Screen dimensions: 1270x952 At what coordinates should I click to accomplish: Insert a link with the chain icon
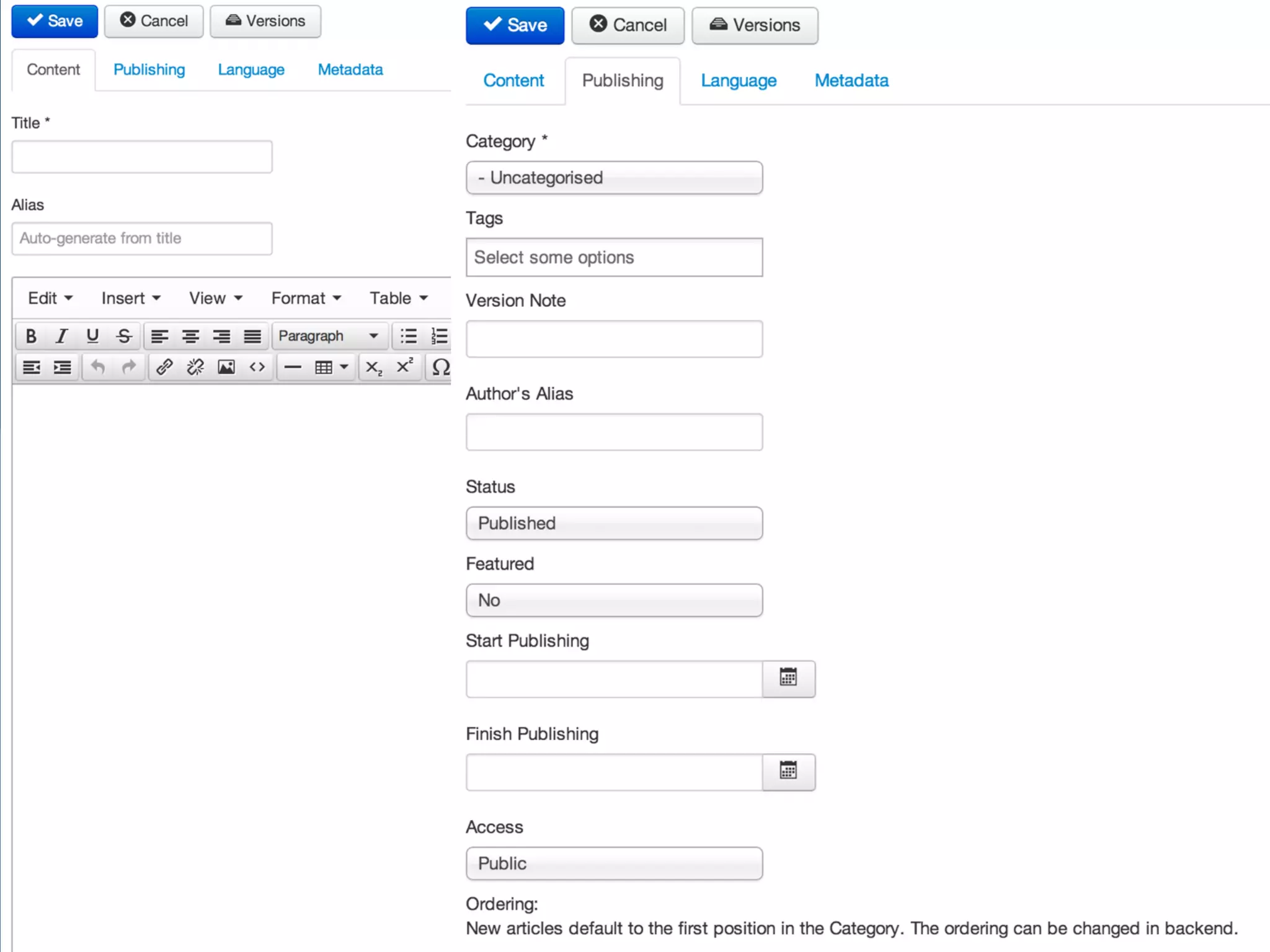[164, 368]
